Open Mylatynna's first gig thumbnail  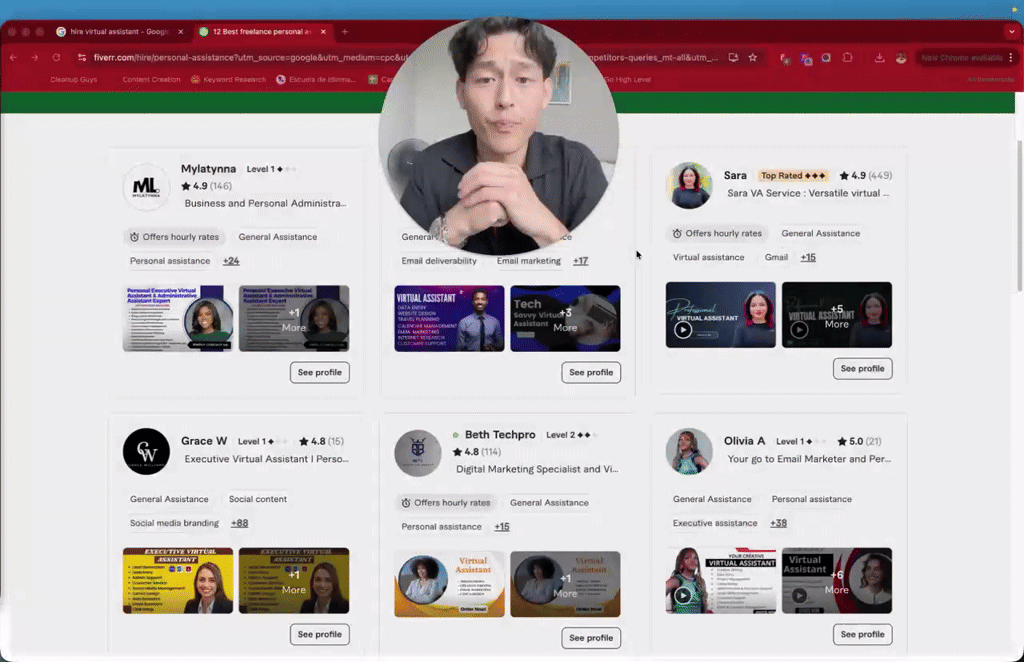pyautogui.click(x=178, y=319)
